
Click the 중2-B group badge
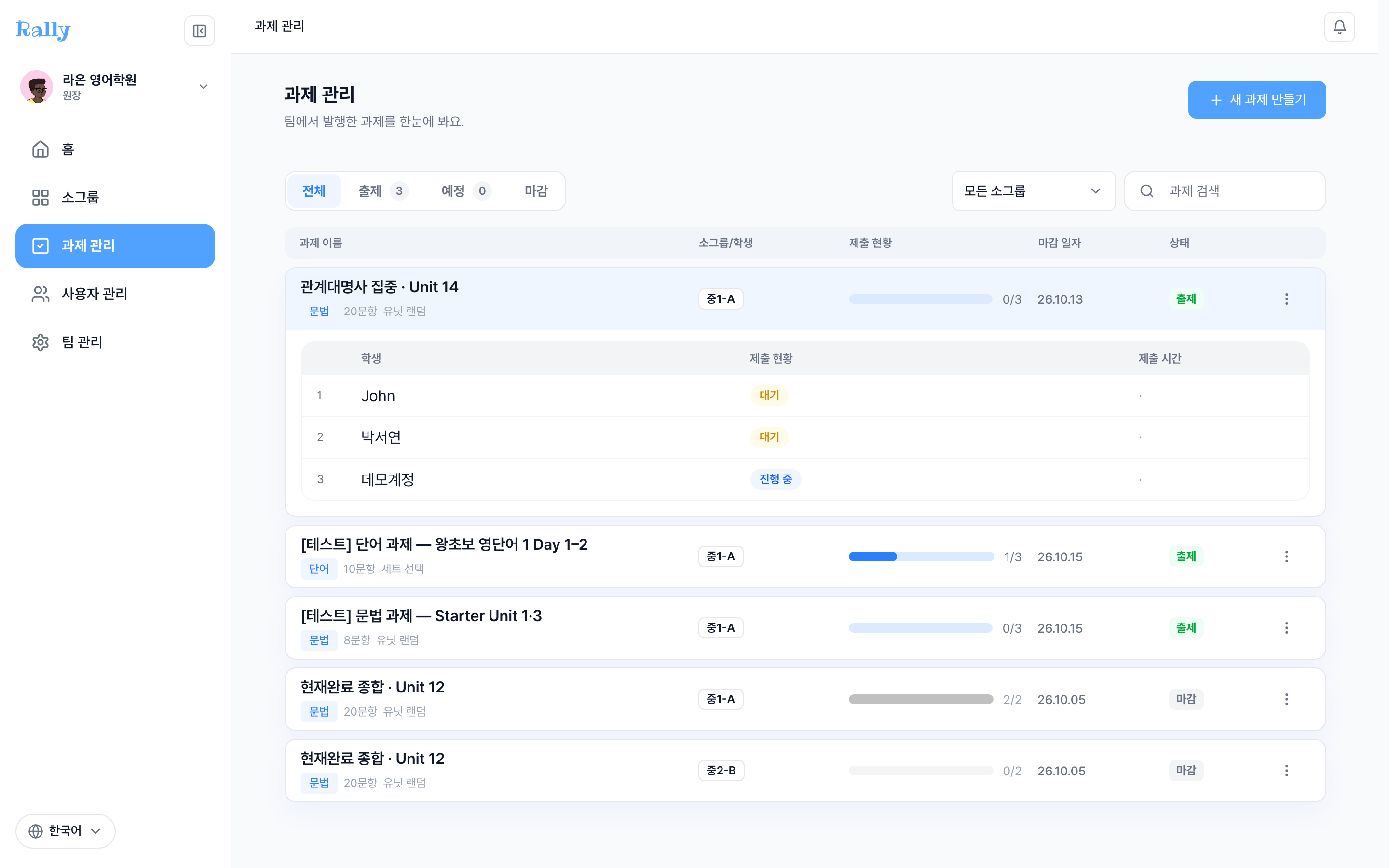pyautogui.click(x=721, y=771)
